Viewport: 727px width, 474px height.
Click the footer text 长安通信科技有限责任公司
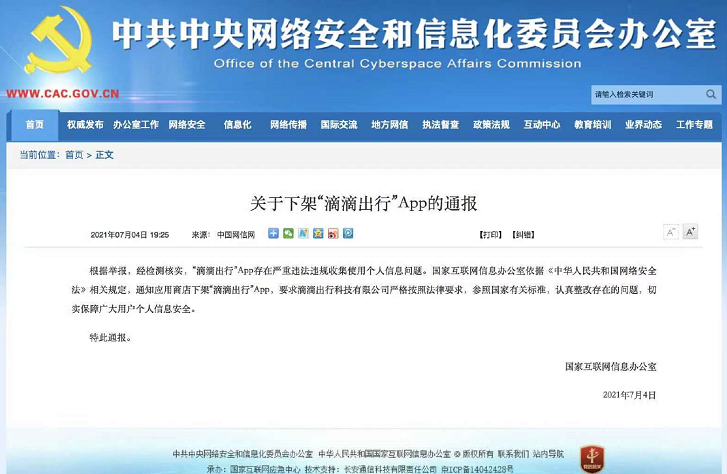point(390,469)
